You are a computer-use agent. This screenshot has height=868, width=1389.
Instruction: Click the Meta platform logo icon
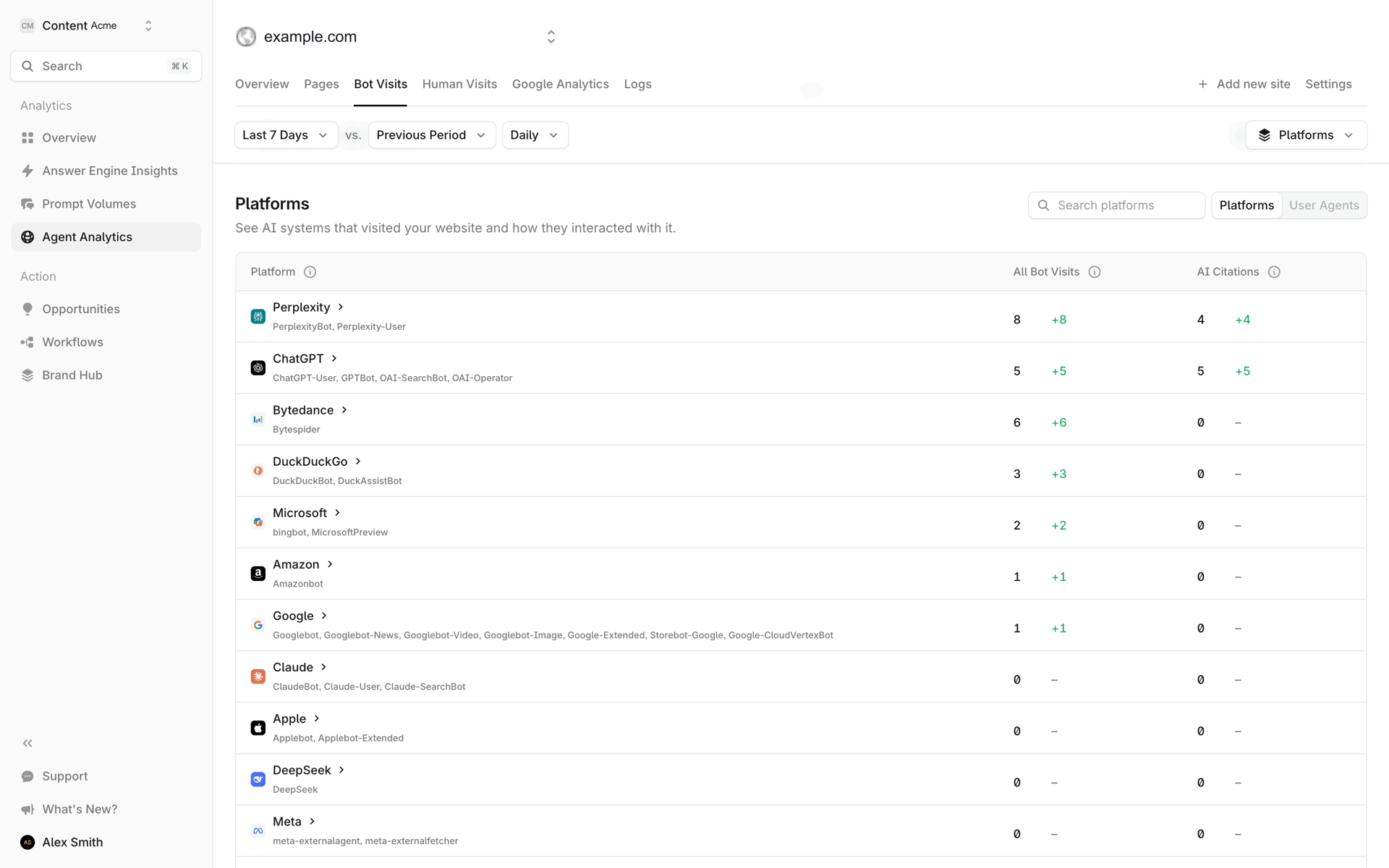pos(258,830)
